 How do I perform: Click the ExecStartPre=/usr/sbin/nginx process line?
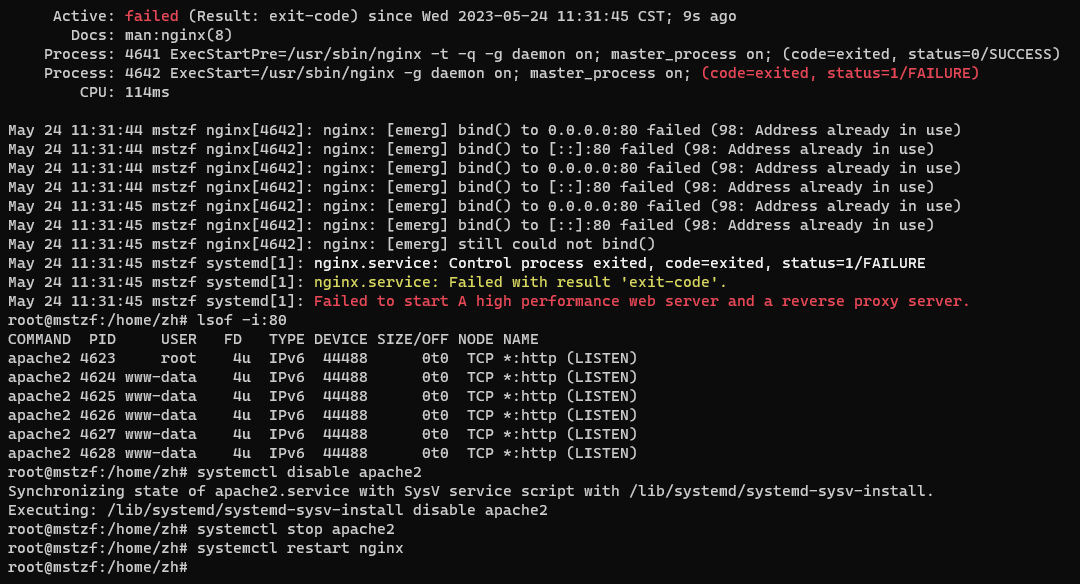point(551,54)
